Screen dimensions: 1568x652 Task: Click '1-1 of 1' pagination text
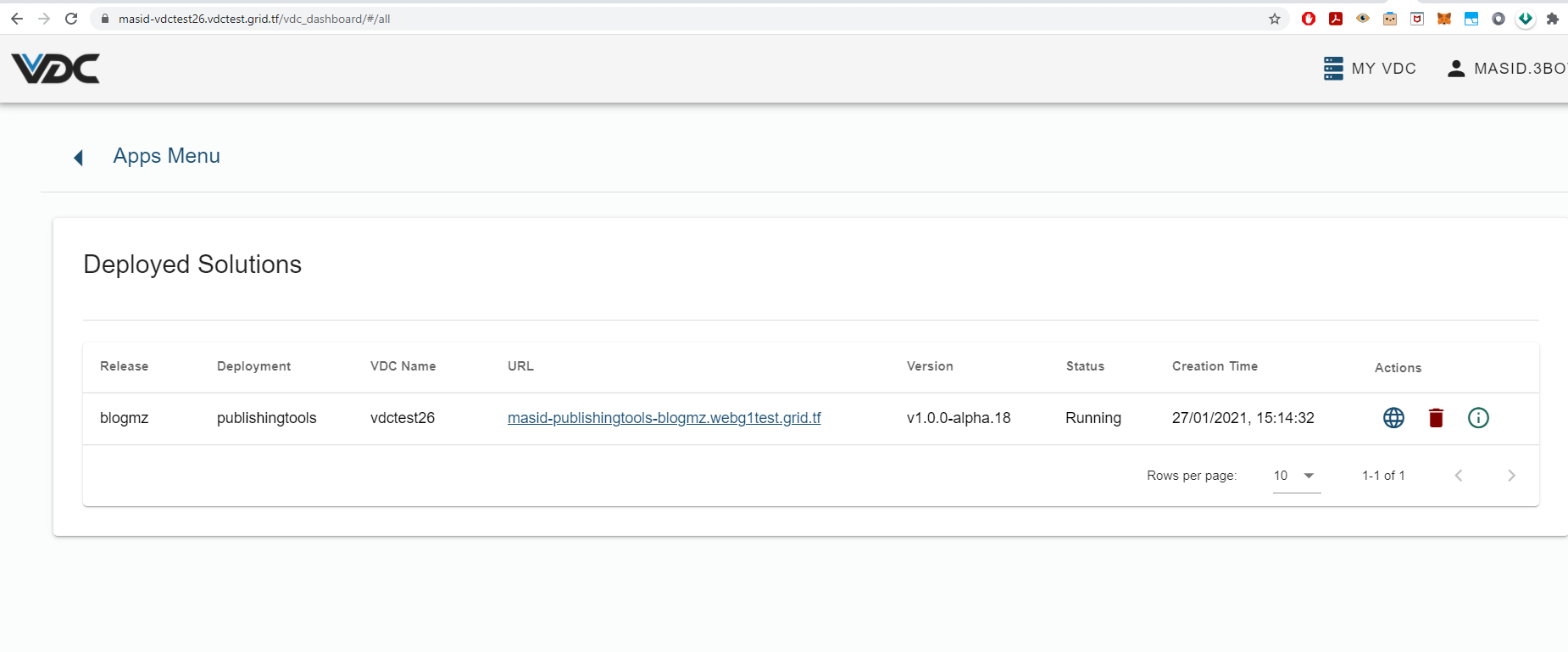(x=1383, y=476)
